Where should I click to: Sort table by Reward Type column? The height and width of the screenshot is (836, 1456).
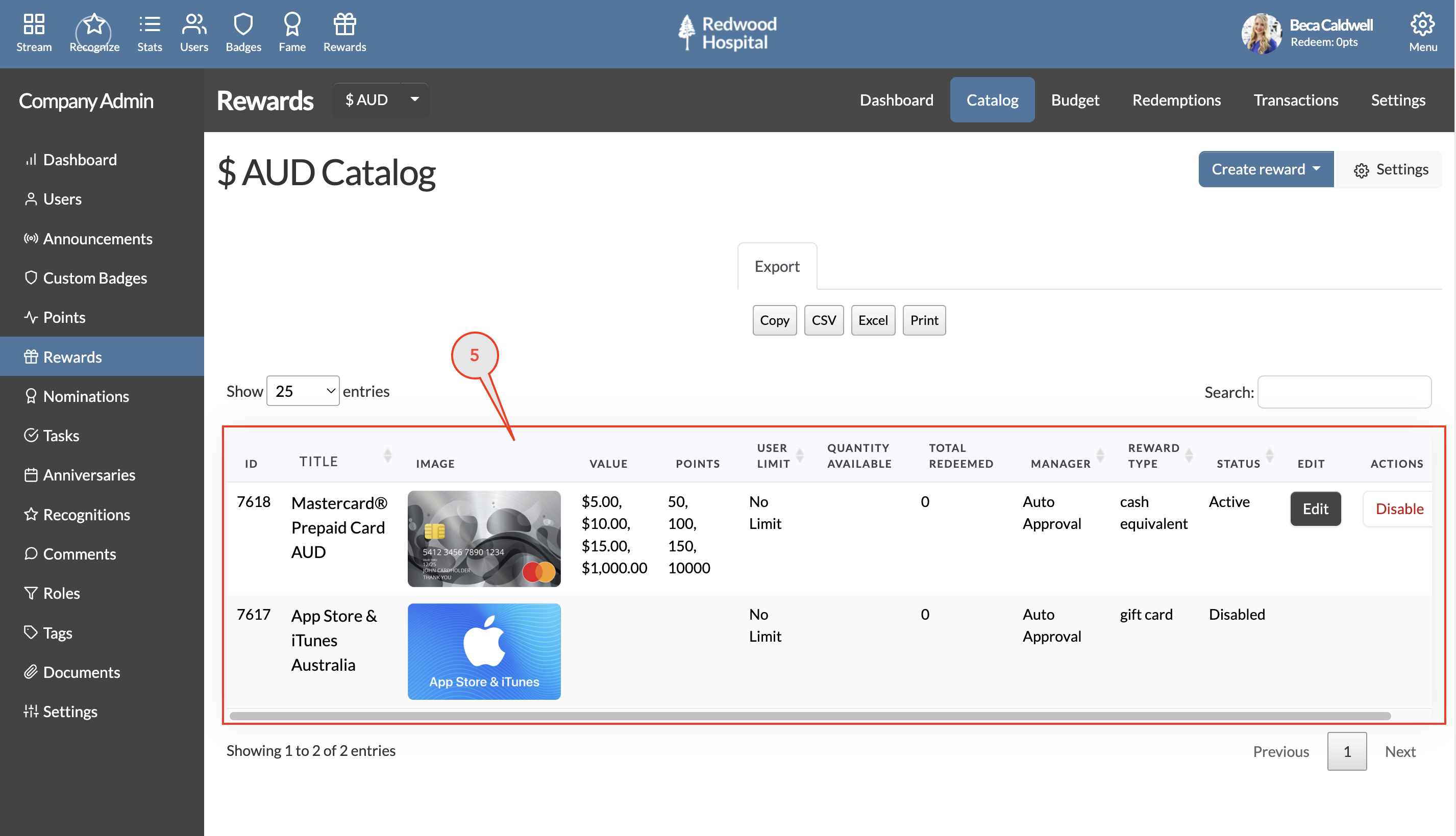coord(1158,456)
